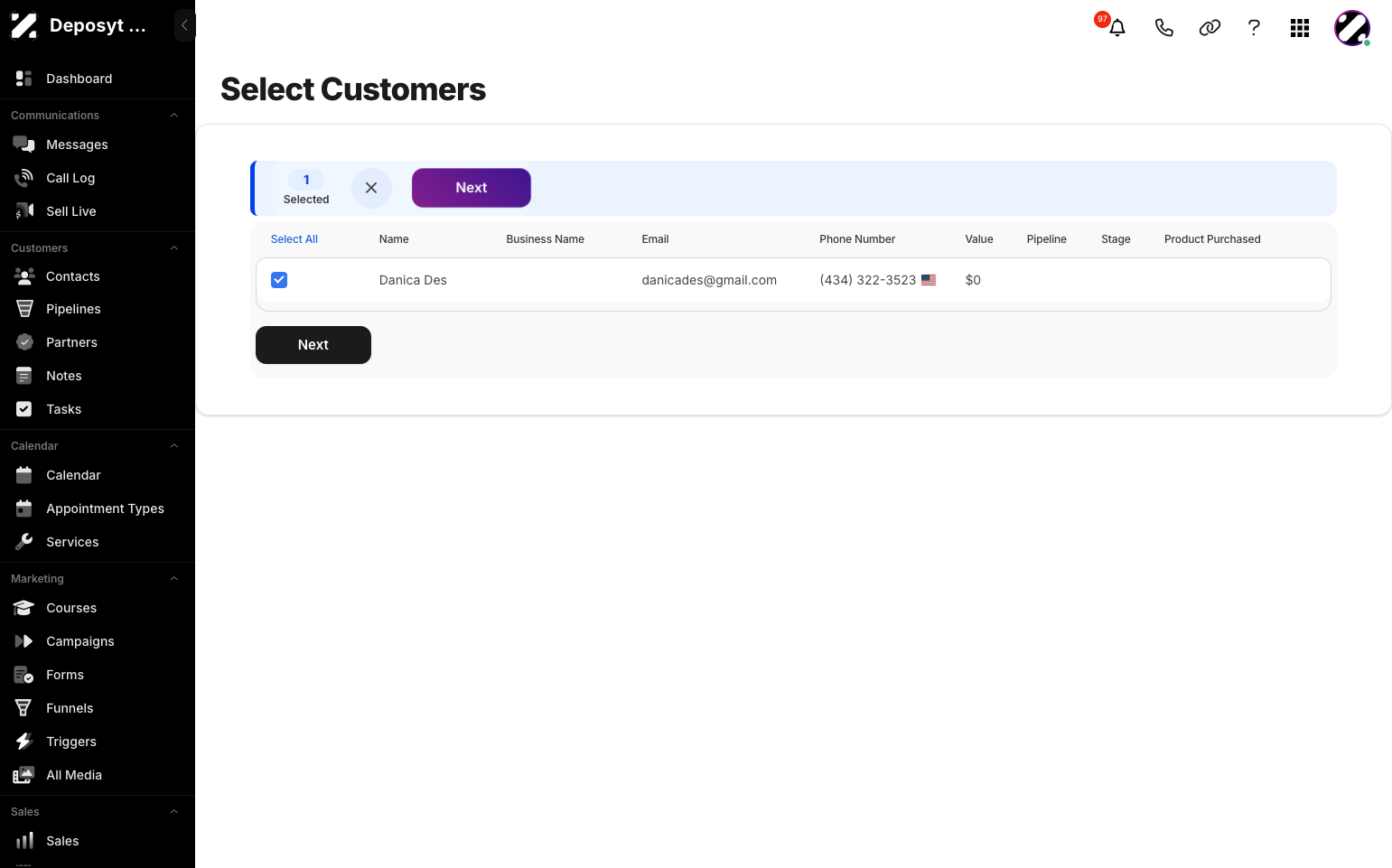The width and height of the screenshot is (1392, 868).
Task: Open Campaigns in the sidebar
Action: coord(80,641)
